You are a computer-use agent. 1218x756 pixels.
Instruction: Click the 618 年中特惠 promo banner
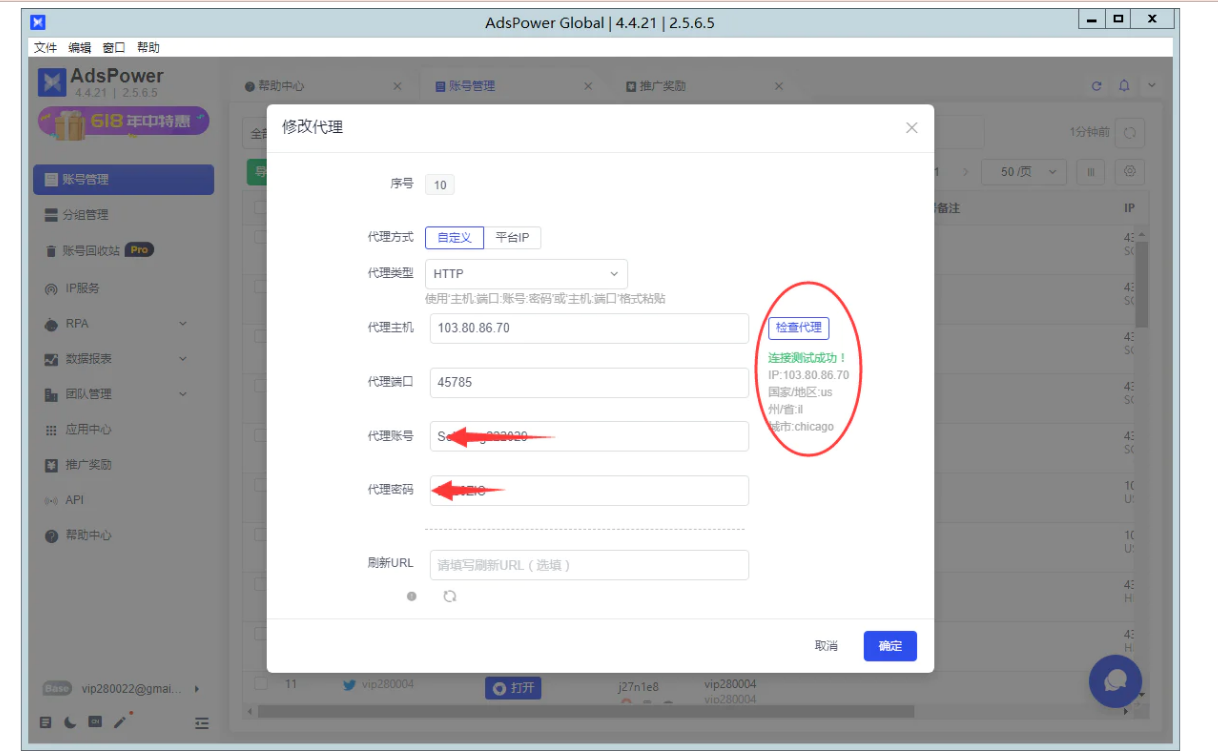pos(123,122)
